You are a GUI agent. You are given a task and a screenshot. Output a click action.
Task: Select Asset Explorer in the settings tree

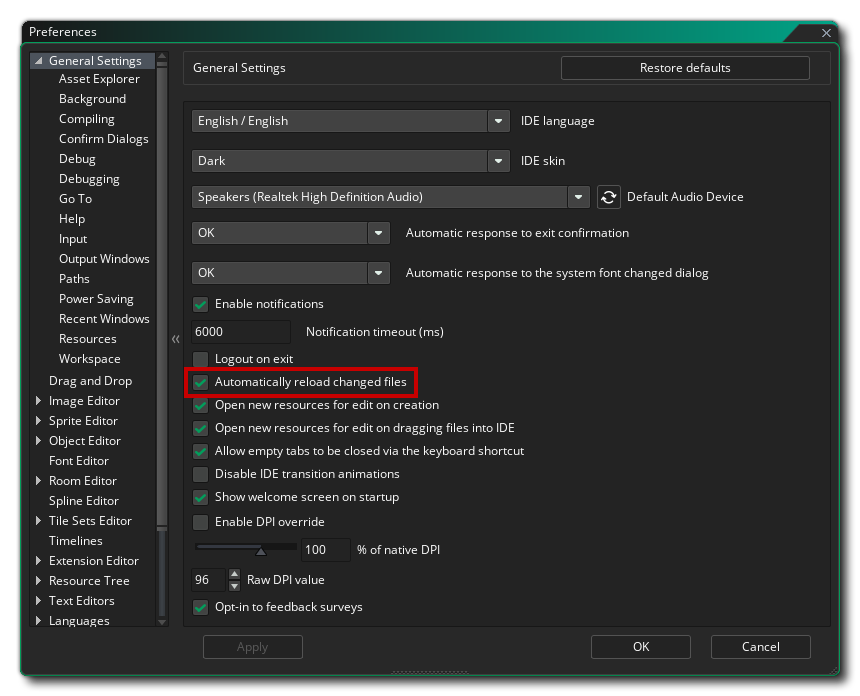pyautogui.click(x=99, y=79)
